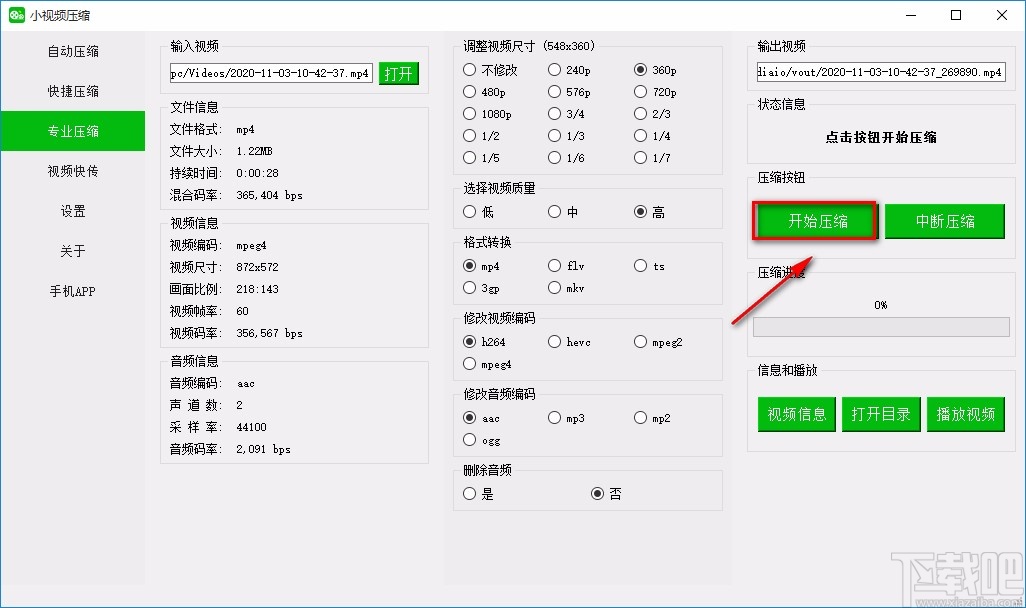Click 中断压缩 to abort compression
The height and width of the screenshot is (608, 1026).
pyautogui.click(x=945, y=221)
